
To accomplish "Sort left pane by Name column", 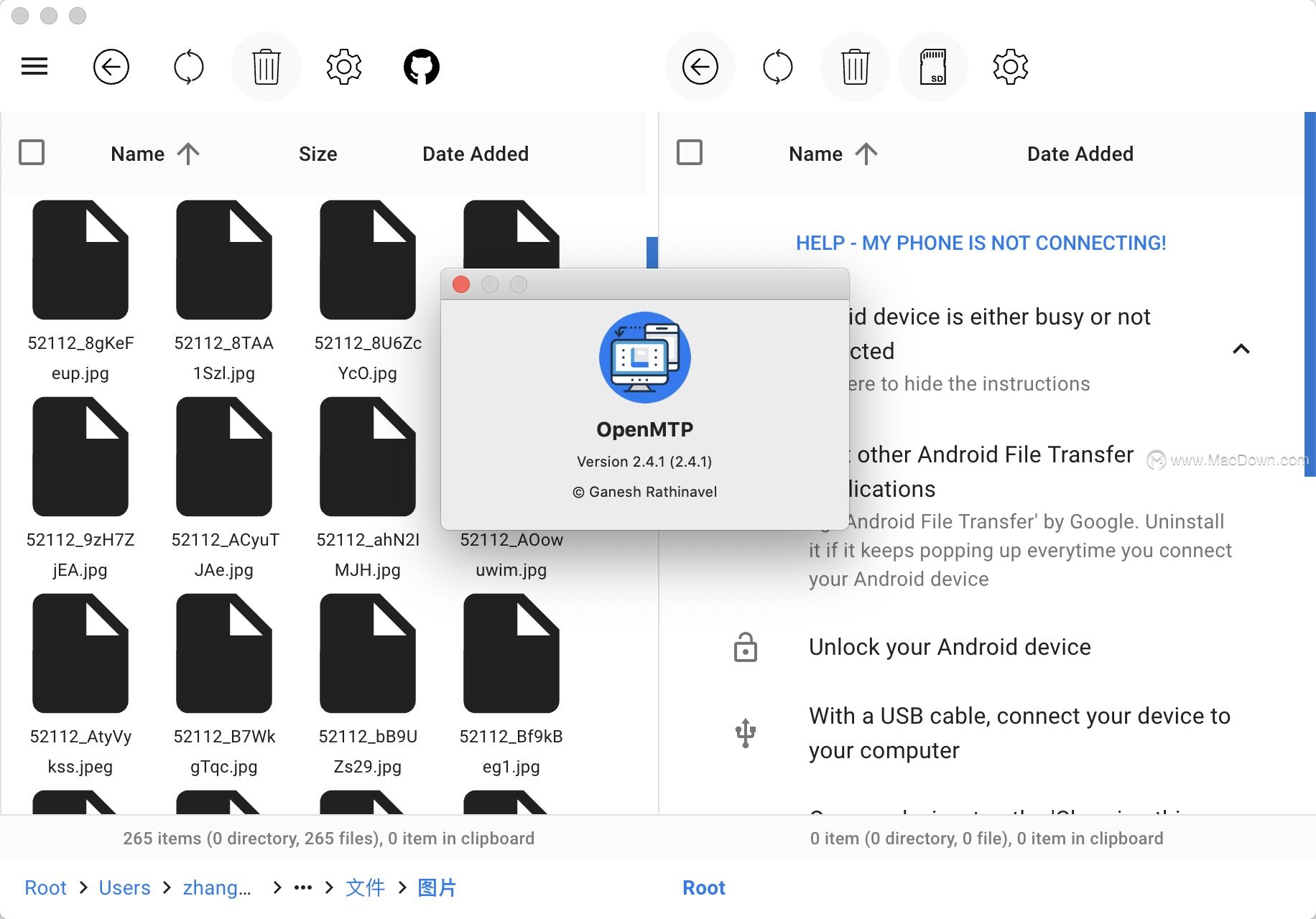I will tap(154, 154).
